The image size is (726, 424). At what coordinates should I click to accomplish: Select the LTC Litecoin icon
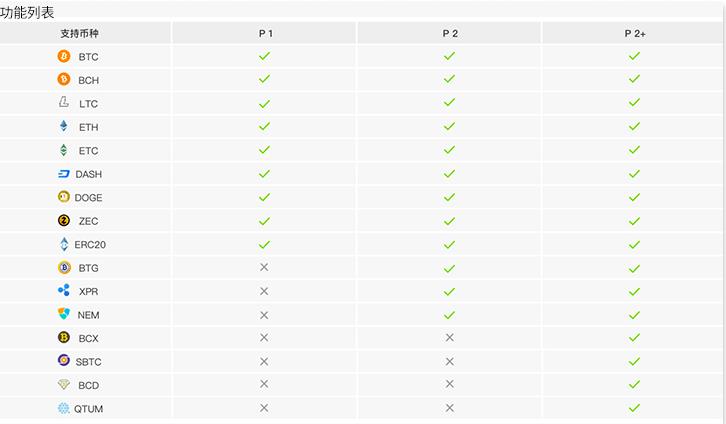pos(64,103)
